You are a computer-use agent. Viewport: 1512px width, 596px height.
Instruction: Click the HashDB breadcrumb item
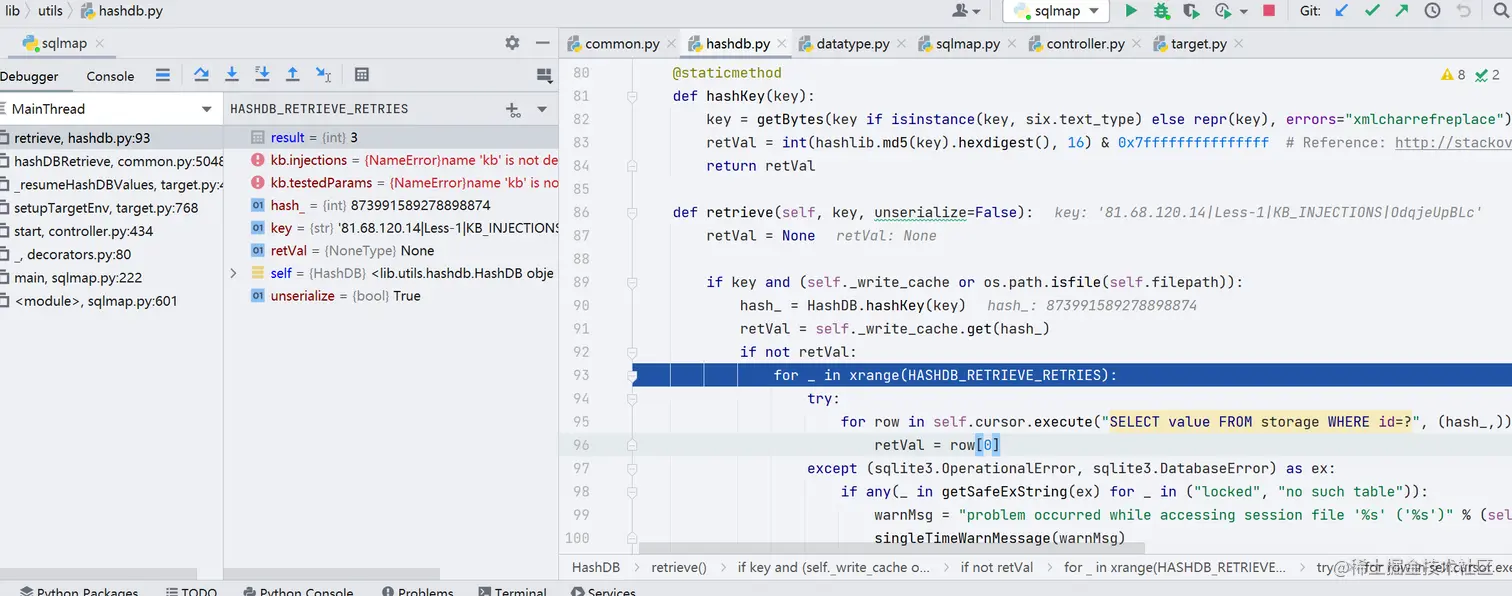[596, 567]
